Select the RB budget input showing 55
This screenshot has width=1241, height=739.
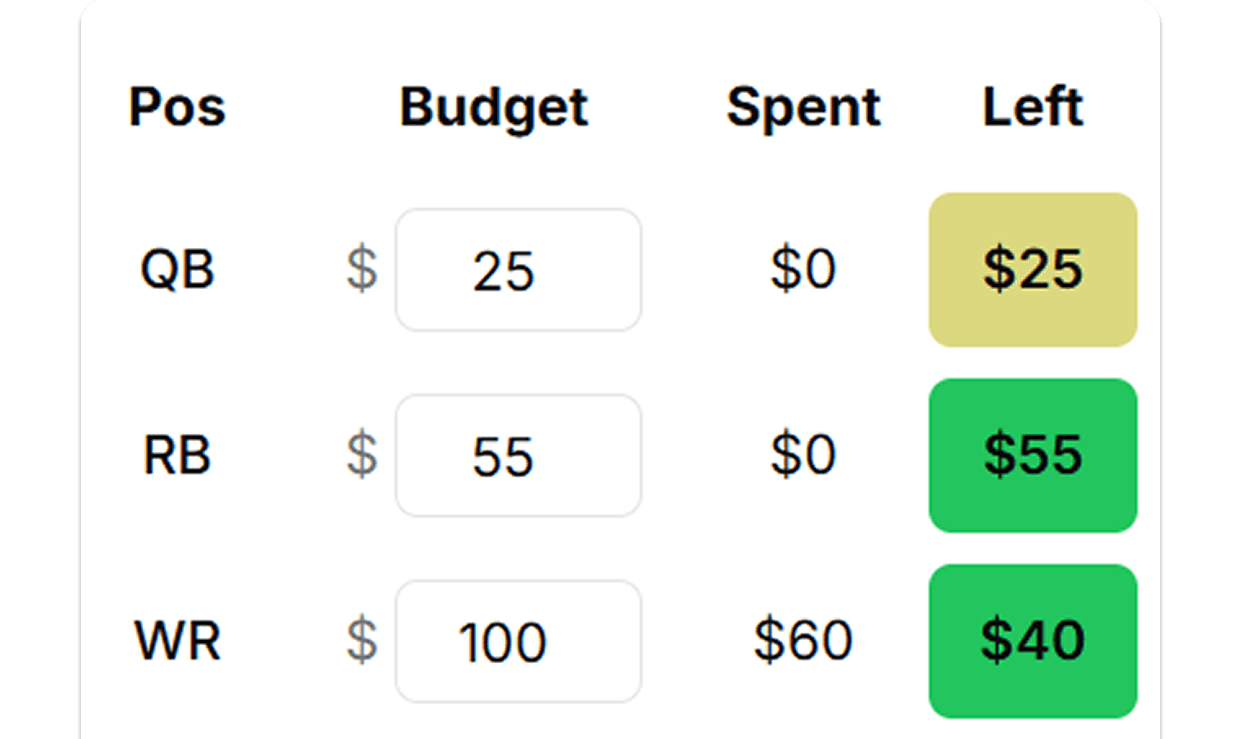517,455
